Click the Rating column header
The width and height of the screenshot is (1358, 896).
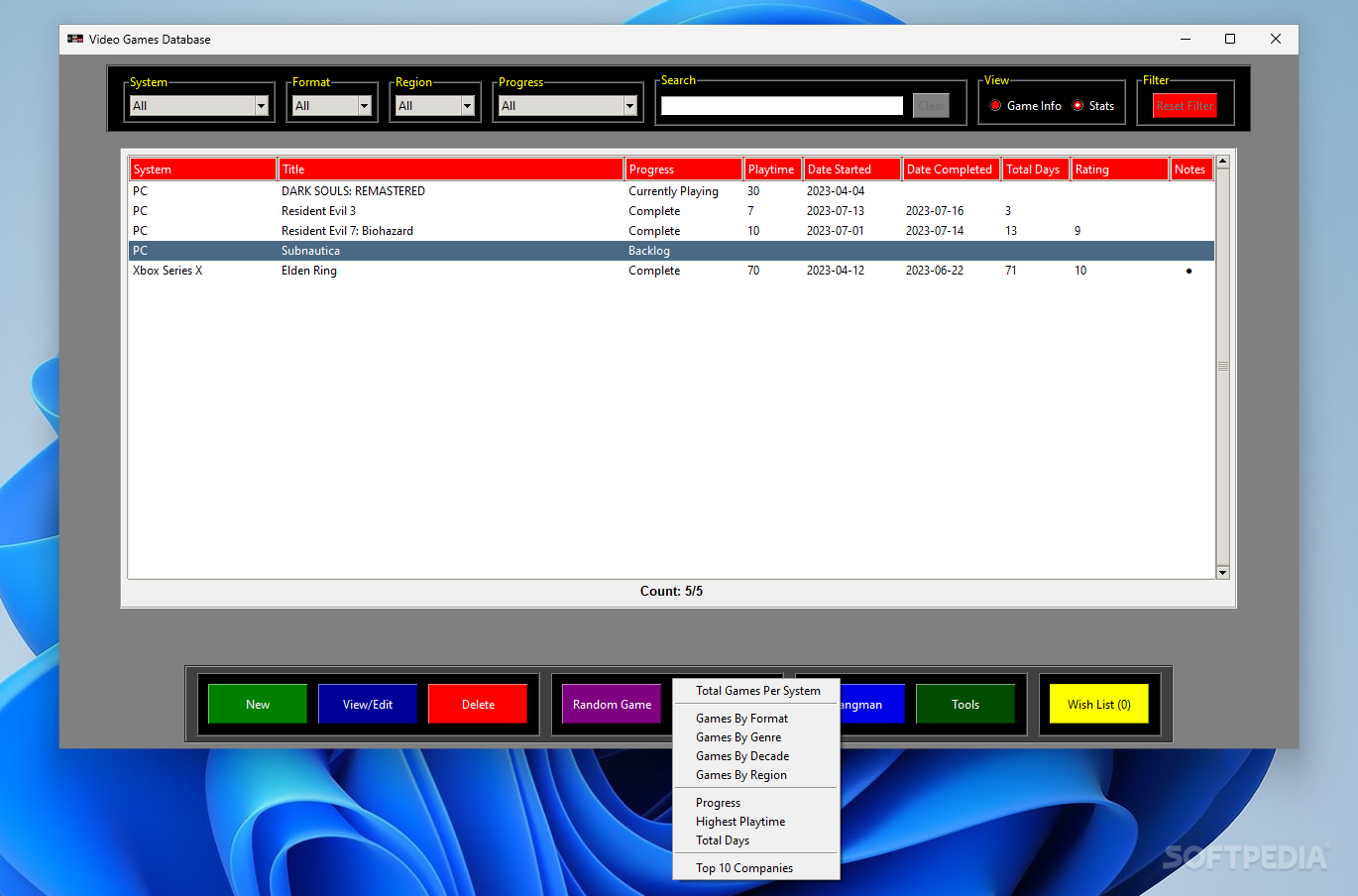pyautogui.click(x=1120, y=169)
